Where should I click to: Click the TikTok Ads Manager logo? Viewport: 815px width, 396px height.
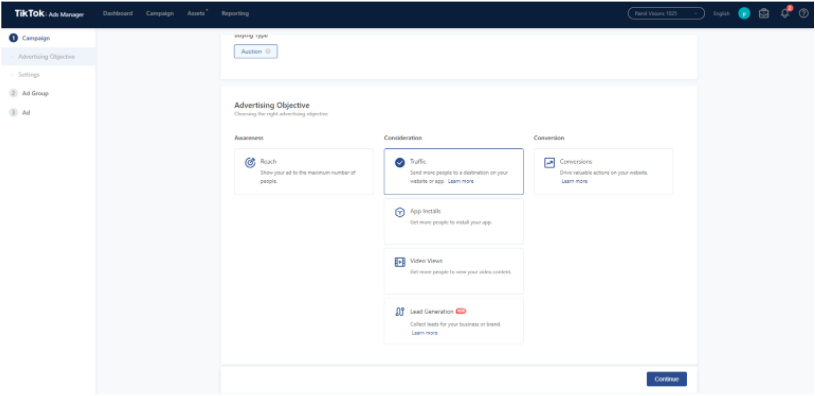49,14
